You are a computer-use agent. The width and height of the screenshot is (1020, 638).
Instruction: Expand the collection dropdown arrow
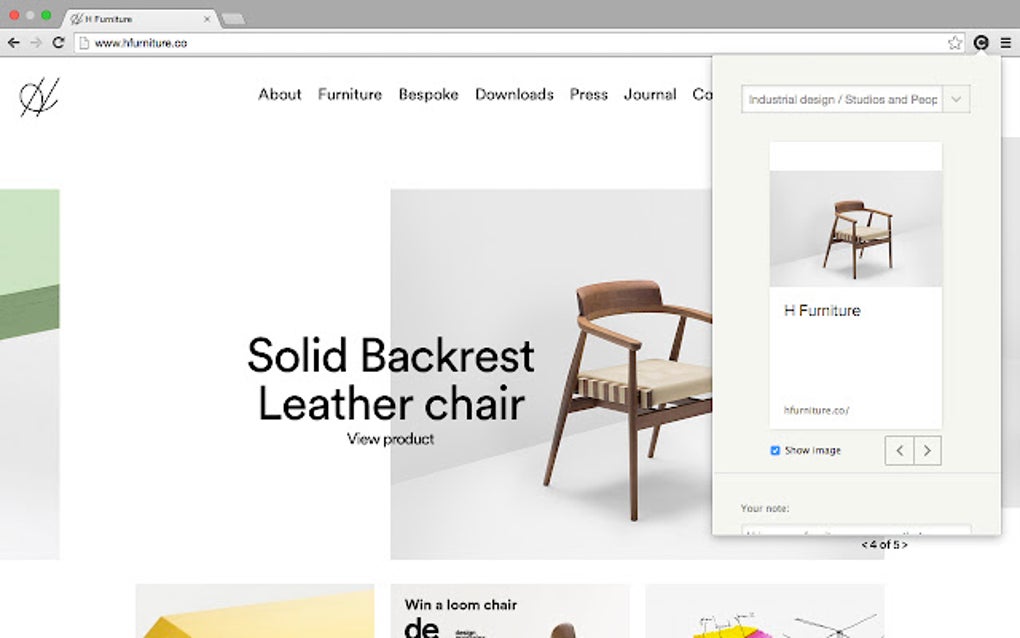point(956,100)
